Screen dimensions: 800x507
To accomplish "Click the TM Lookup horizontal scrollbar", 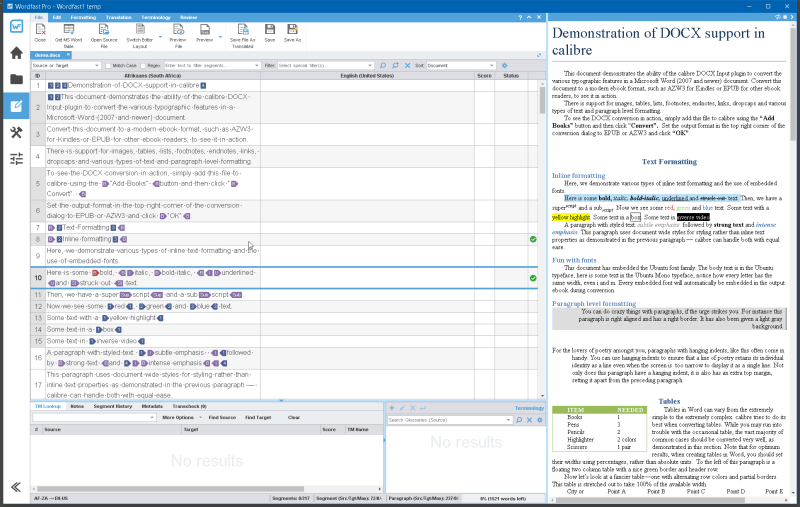I will 170,489.
